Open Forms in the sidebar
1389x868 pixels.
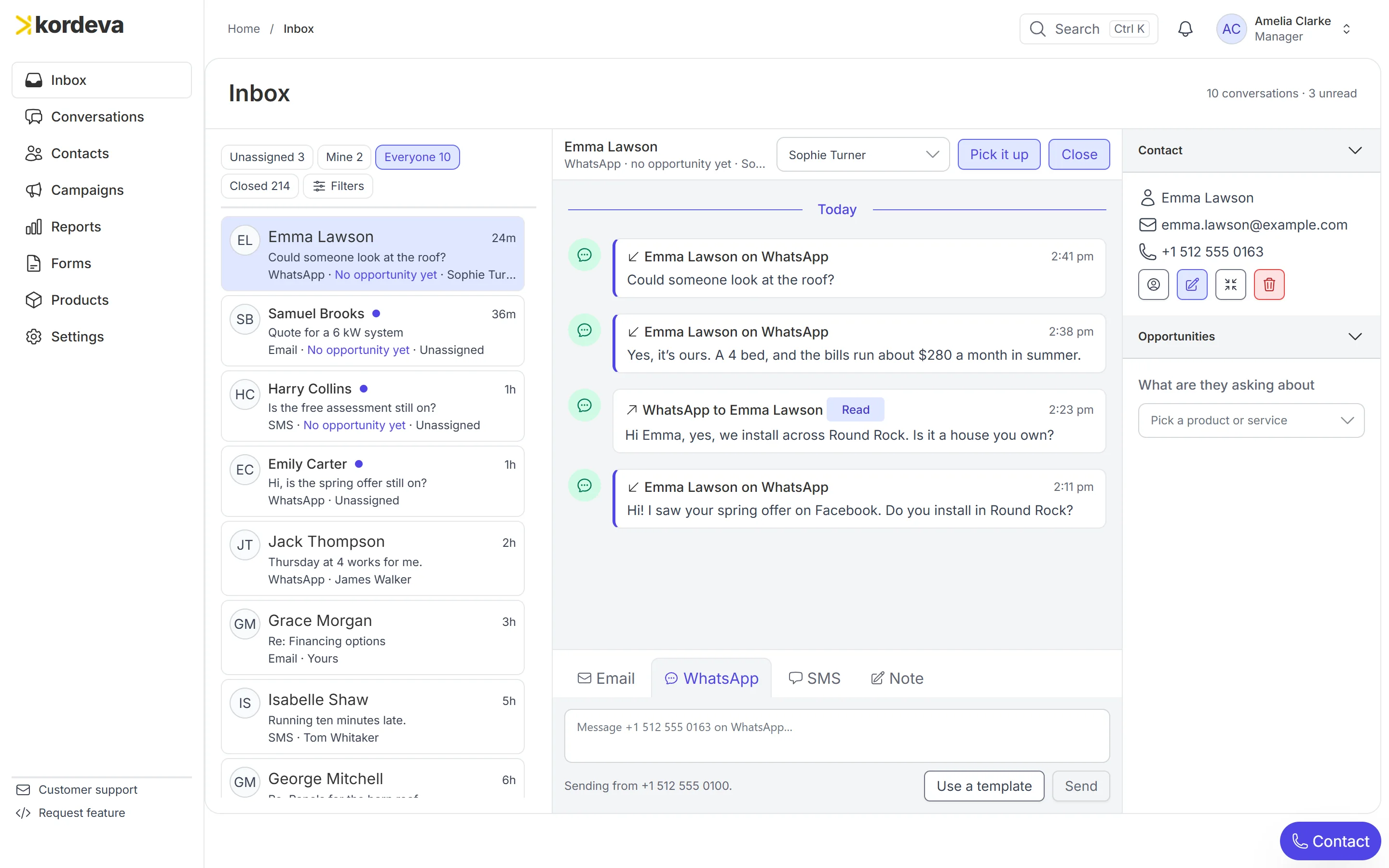pyautogui.click(x=102, y=263)
